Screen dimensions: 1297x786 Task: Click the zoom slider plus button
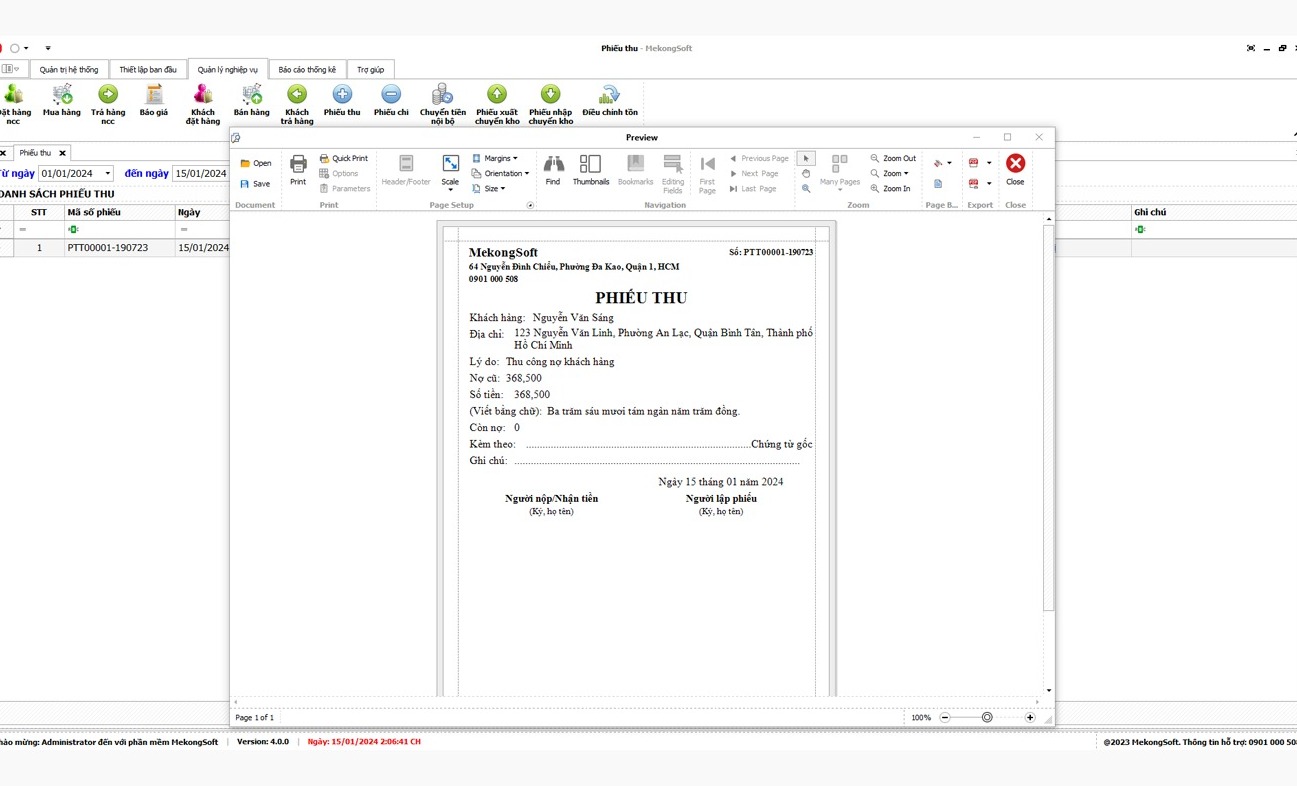pos(1030,718)
